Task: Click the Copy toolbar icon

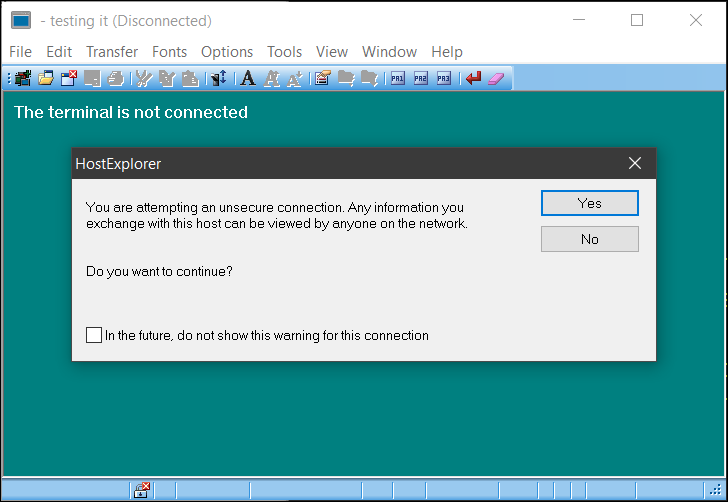Action: tap(167, 78)
